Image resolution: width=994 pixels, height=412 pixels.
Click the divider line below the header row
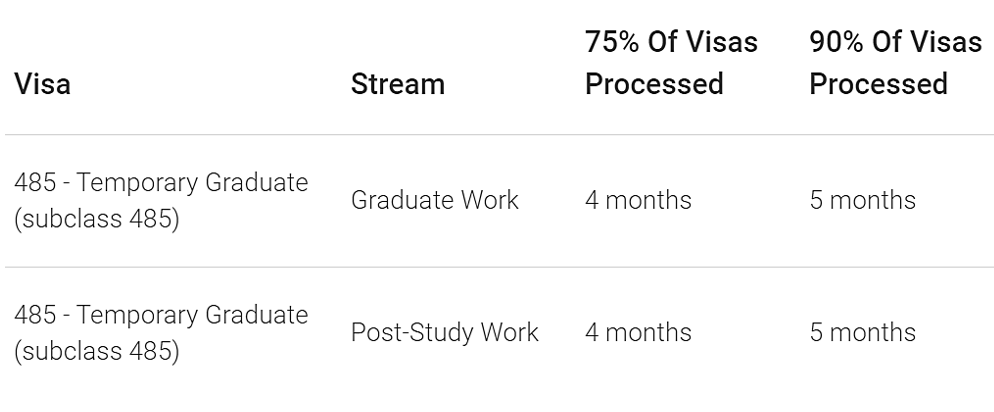(x=500, y=134)
